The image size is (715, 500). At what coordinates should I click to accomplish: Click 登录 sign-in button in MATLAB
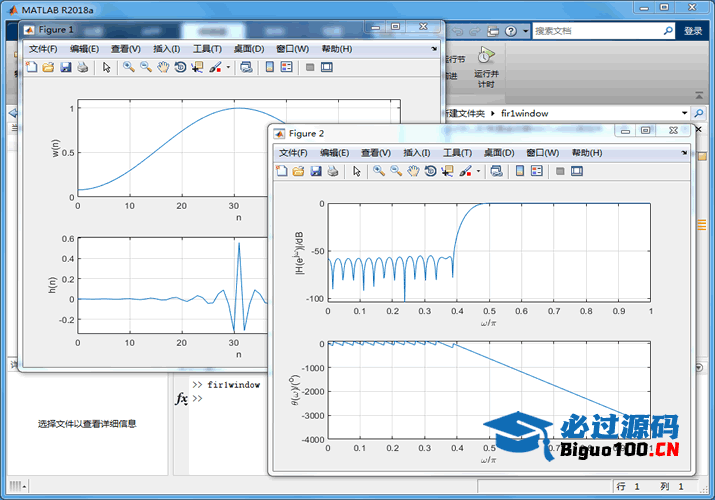click(693, 31)
